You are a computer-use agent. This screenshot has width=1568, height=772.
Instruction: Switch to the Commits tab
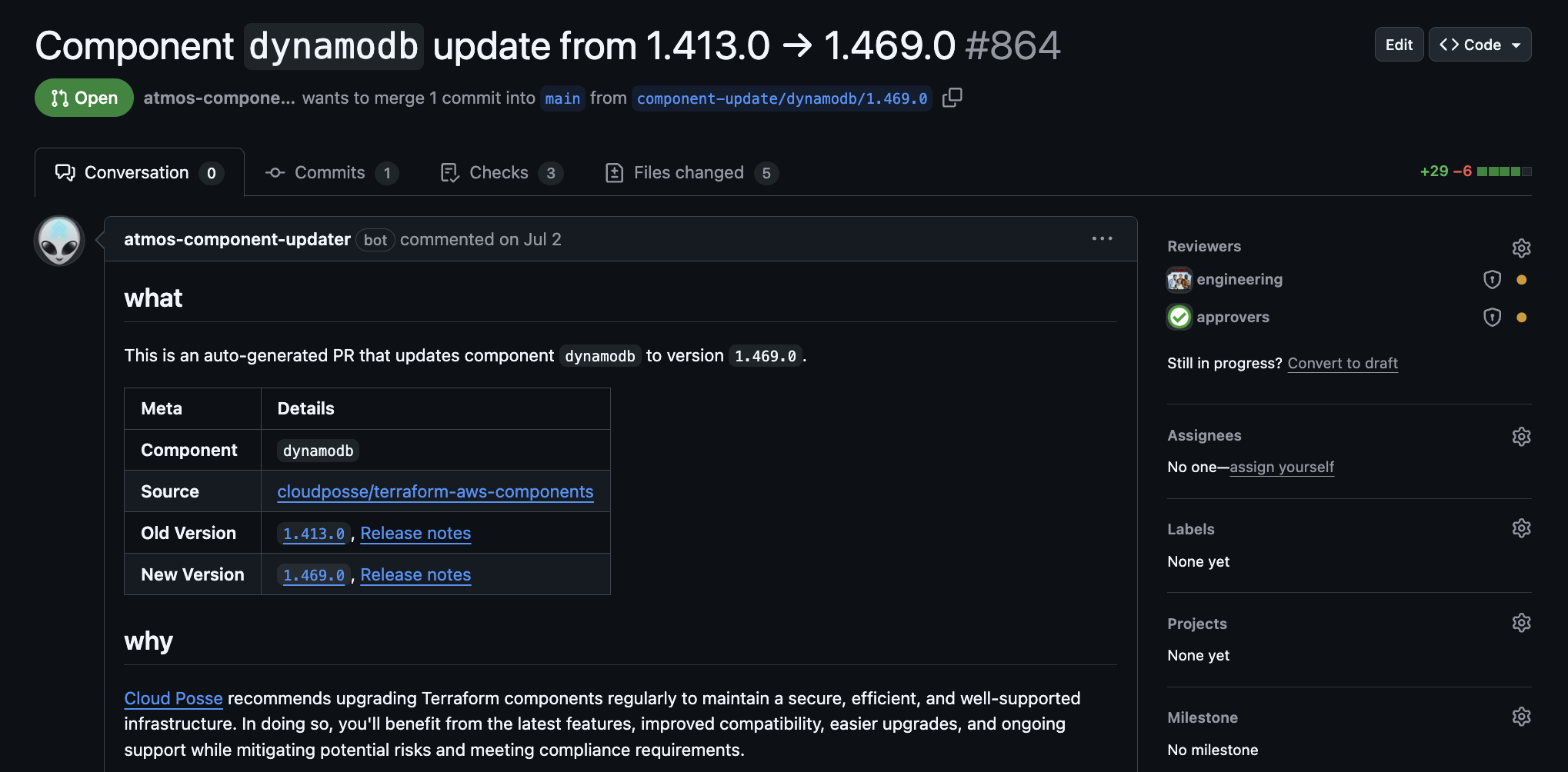(x=332, y=172)
